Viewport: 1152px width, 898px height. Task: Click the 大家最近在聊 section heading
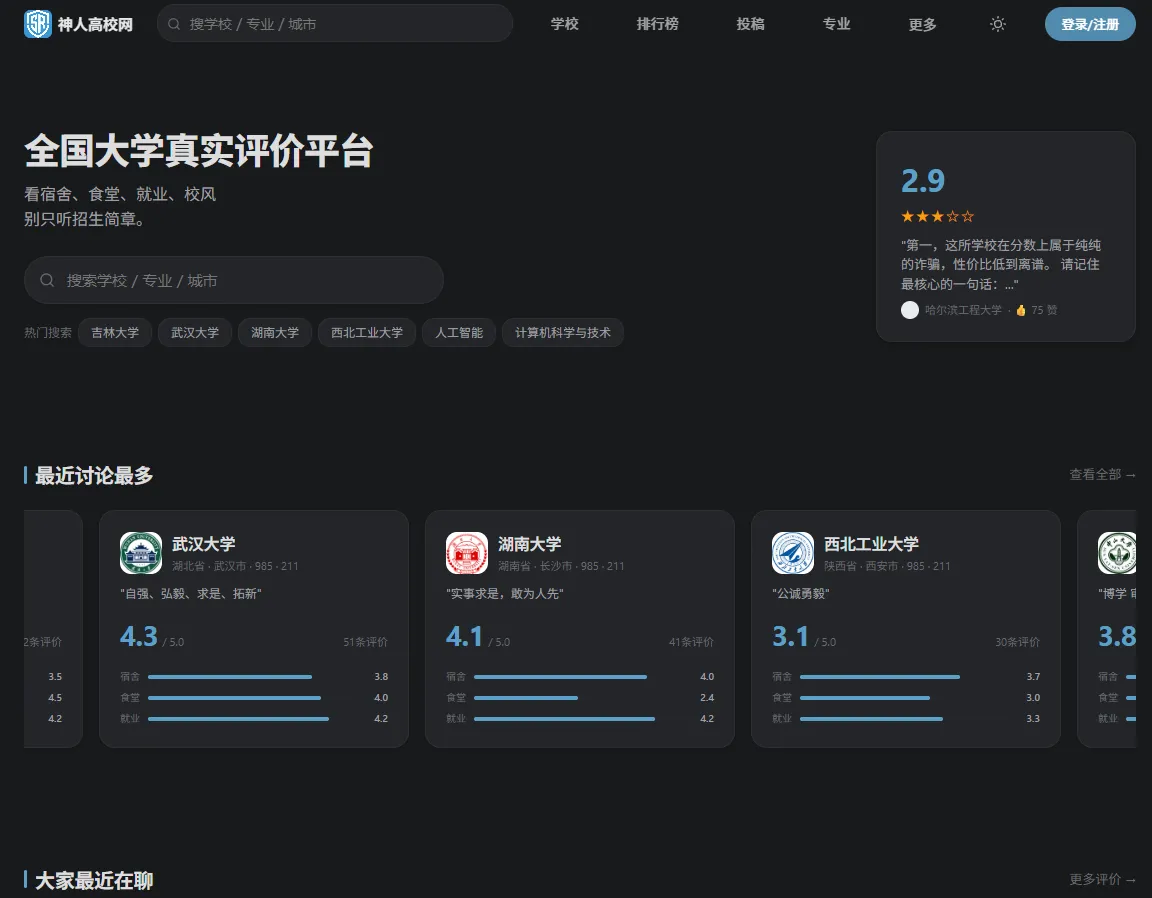click(94, 880)
